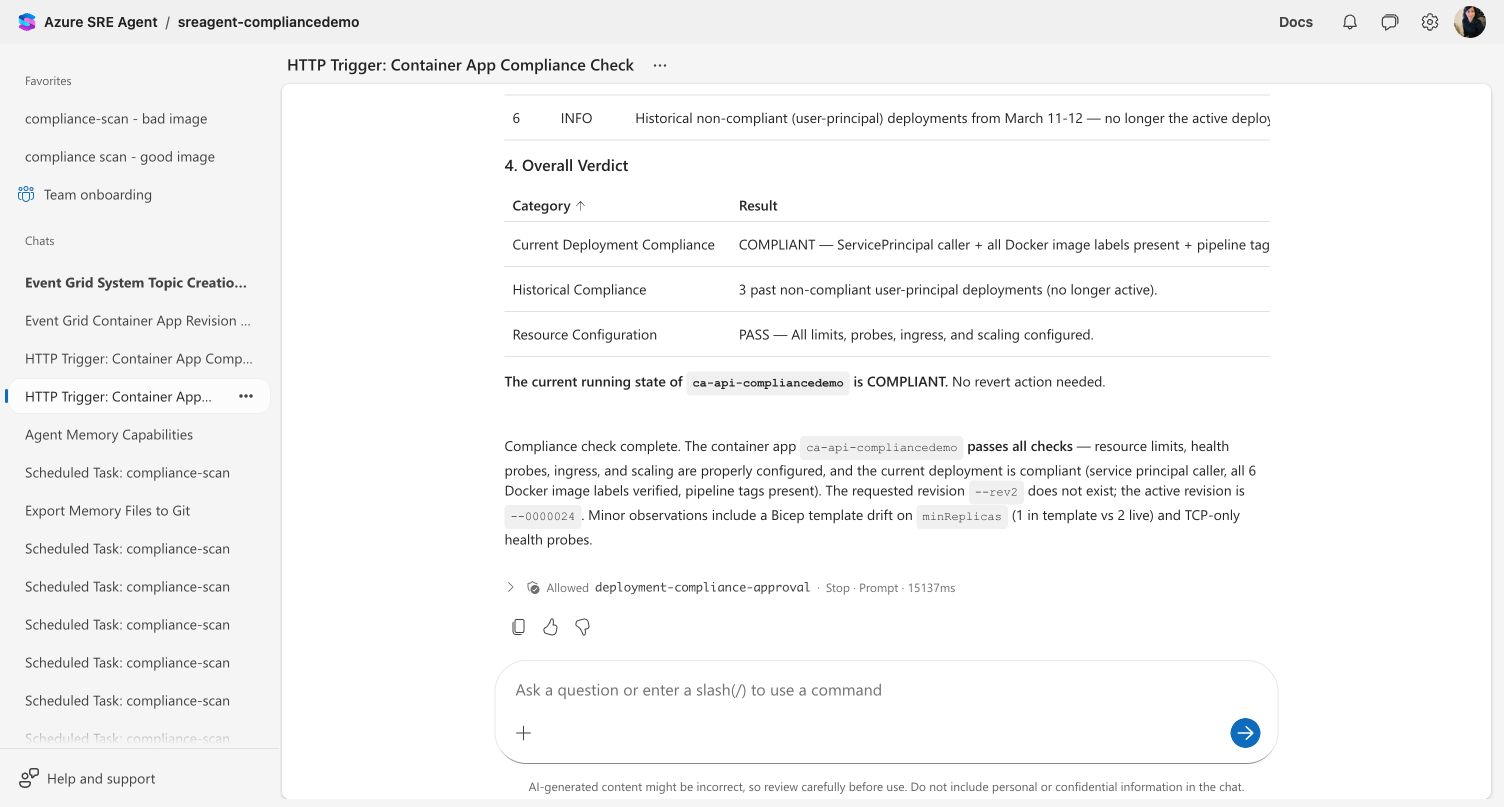Open Agent Memory Capabilities chat
The width and height of the screenshot is (1504, 807).
pos(109,435)
